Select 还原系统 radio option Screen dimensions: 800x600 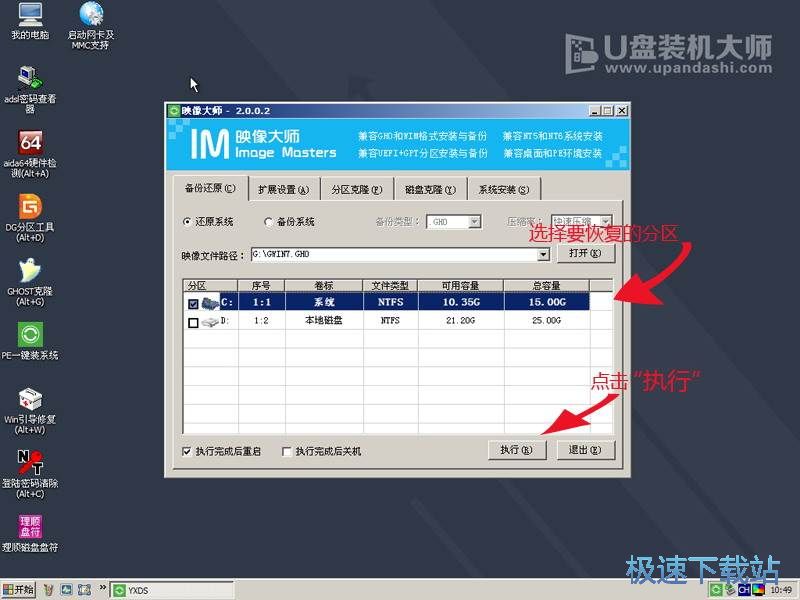pyautogui.click(x=208, y=222)
